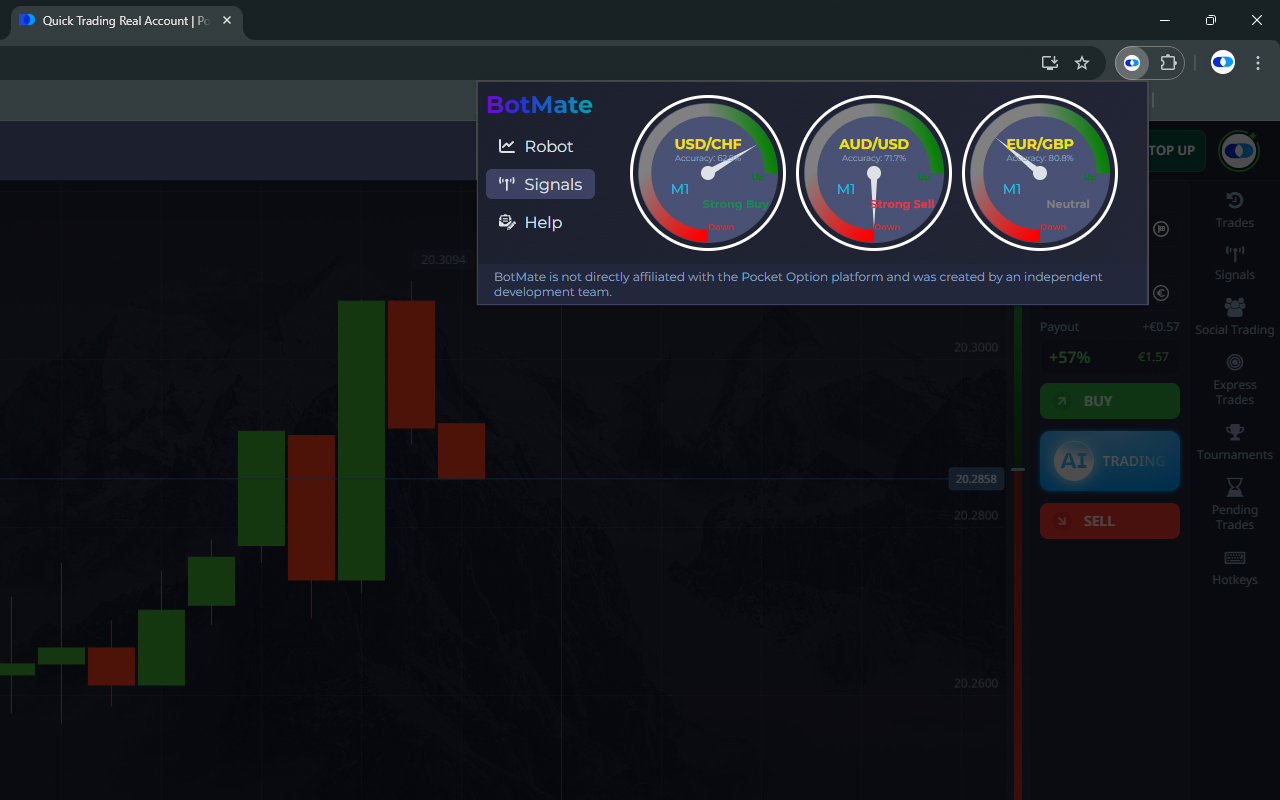Open Express Trades in the sidebar

tap(1235, 380)
